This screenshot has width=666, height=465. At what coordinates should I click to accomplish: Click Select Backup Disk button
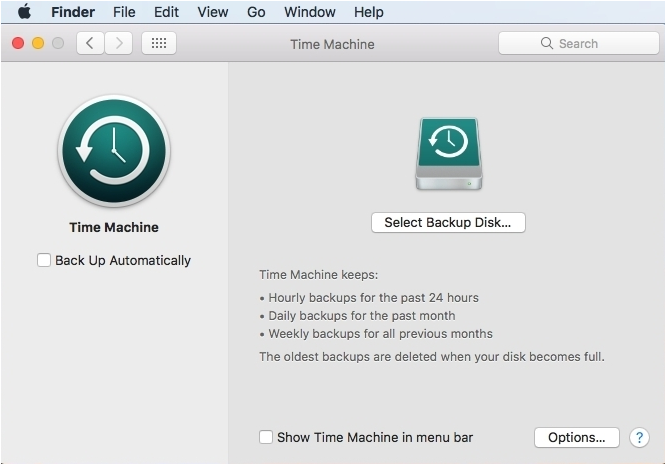(x=448, y=223)
